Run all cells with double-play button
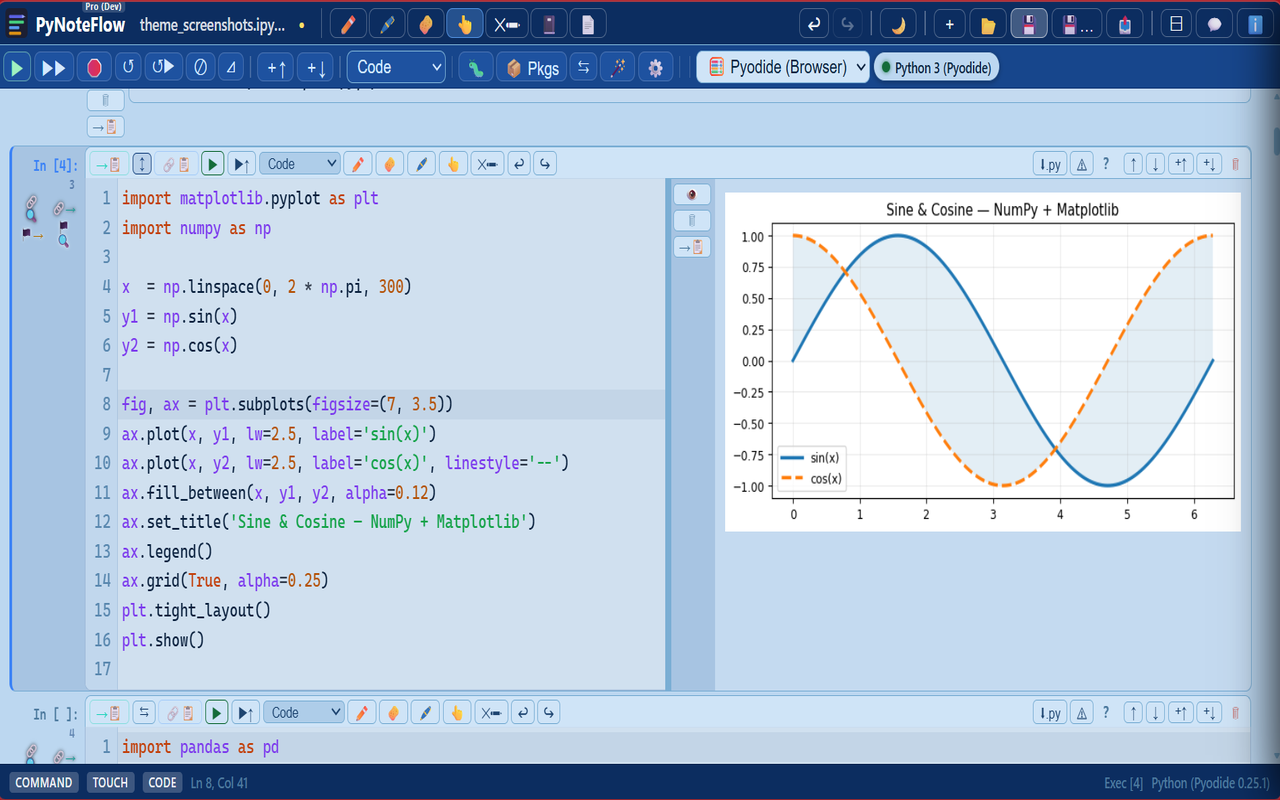This screenshot has height=800, width=1280. coord(52,67)
